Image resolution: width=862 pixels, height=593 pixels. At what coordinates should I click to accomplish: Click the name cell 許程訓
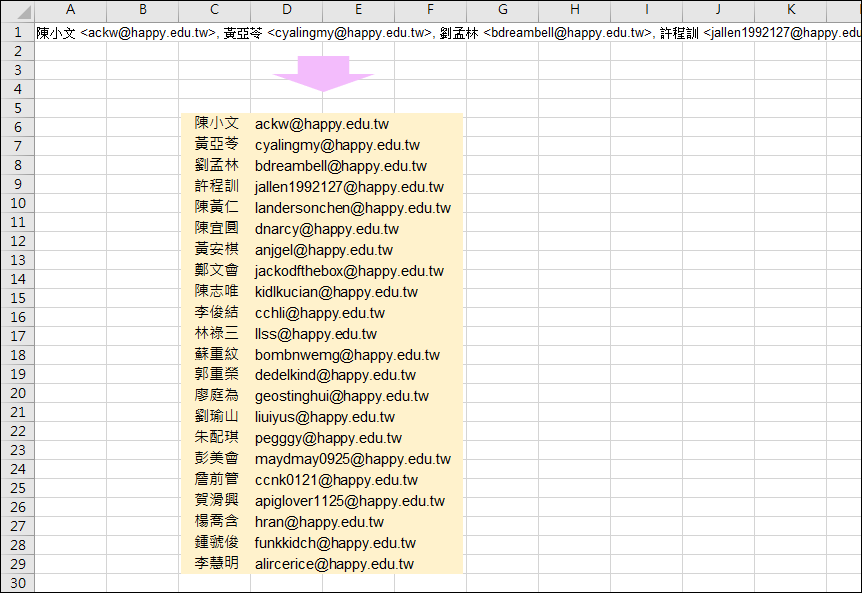pos(217,186)
